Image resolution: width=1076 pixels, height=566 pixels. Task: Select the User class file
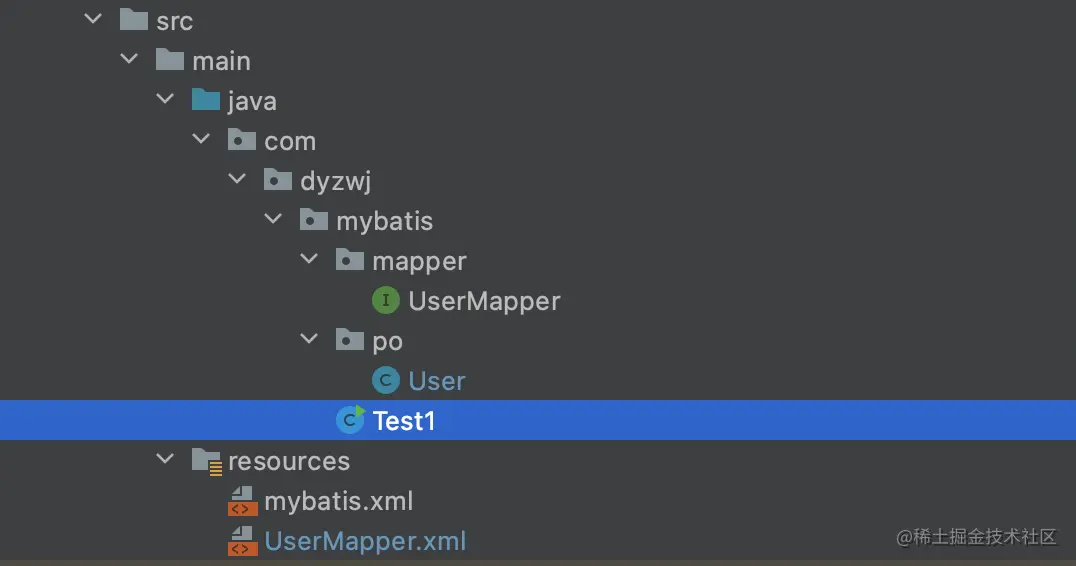click(x=437, y=381)
